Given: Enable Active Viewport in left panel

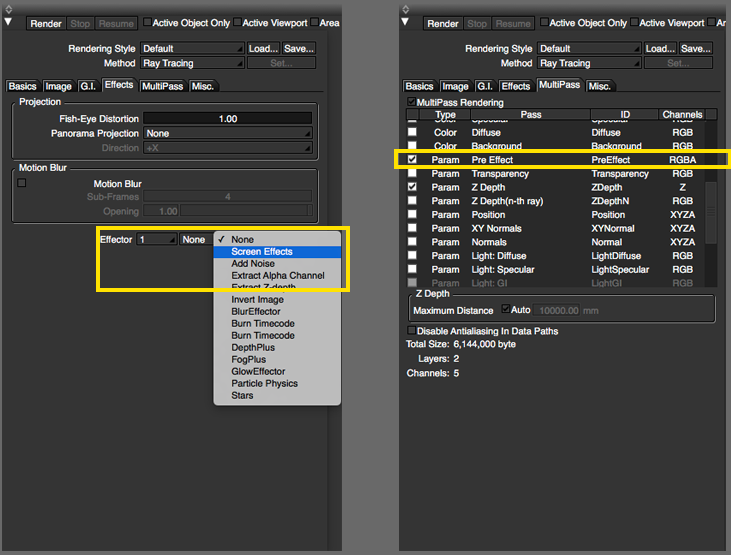Looking at the screenshot, I should 237,22.
